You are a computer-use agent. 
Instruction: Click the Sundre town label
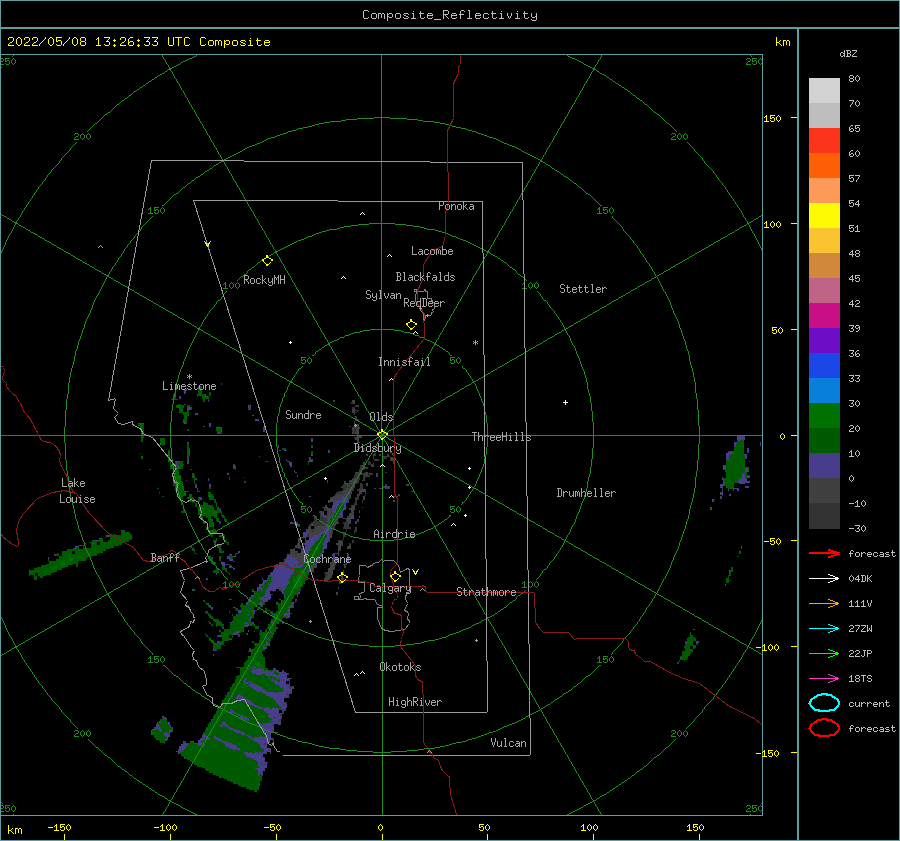point(303,415)
